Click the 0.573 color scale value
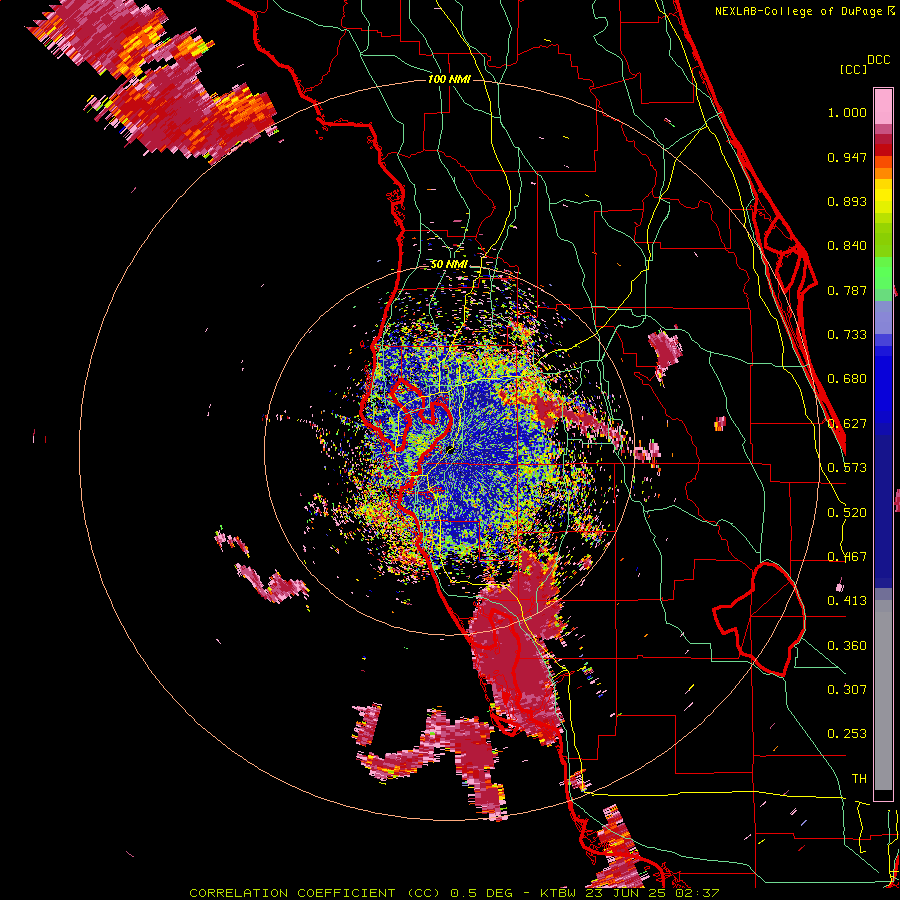This screenshot has width=900, height=900. pyautogui.click(x=847, y=468)
